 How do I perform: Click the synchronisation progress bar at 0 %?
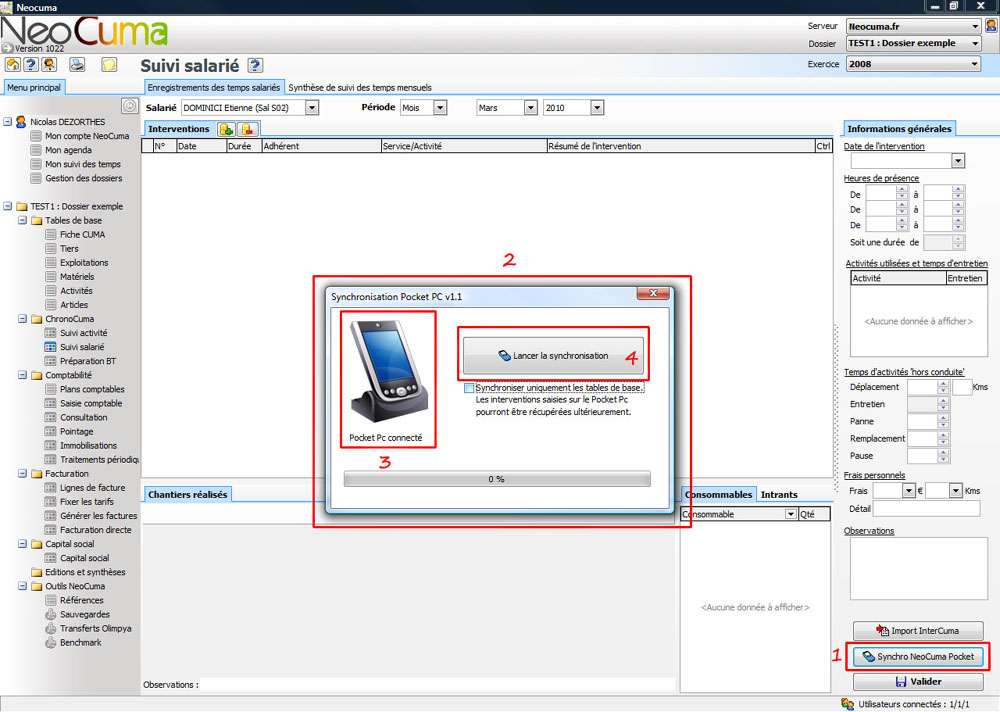pyautogui.click(x=497, y=479)
